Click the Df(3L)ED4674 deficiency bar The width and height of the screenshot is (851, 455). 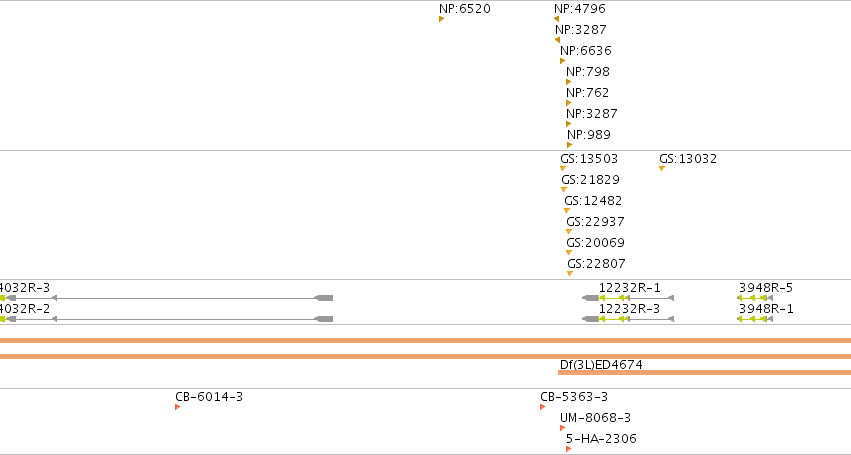coord(704,372)
